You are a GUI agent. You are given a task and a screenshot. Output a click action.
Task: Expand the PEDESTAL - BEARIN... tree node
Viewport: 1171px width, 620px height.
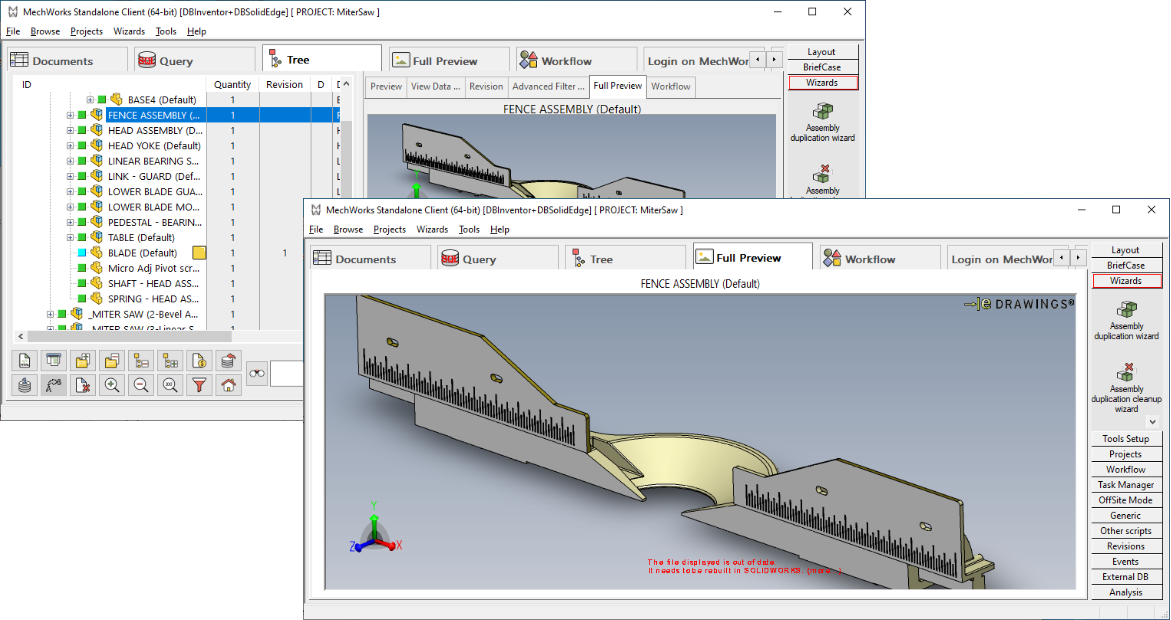click(71, 223)
